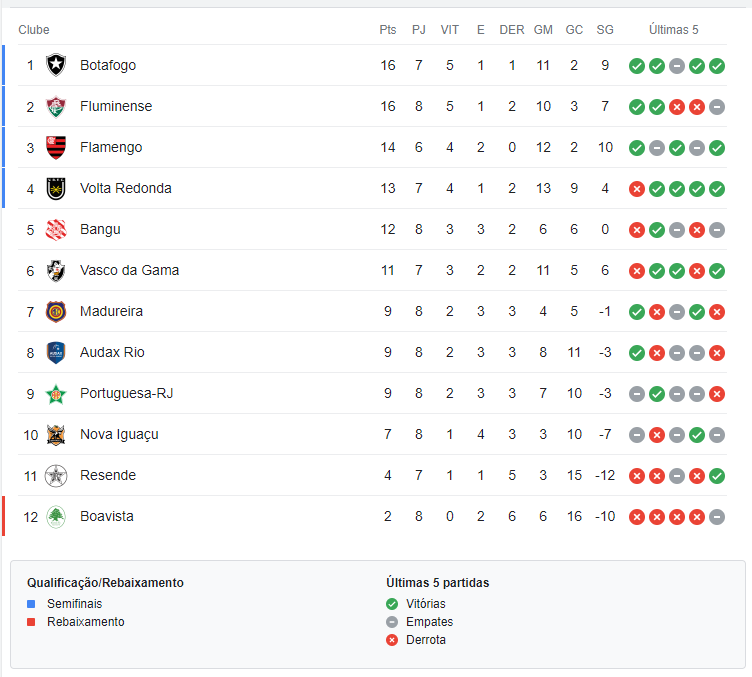The height and width of the screenshot is (677, 752).
Task: Click the blue Semifinais legend swatch
Action: tap(31, 604)
